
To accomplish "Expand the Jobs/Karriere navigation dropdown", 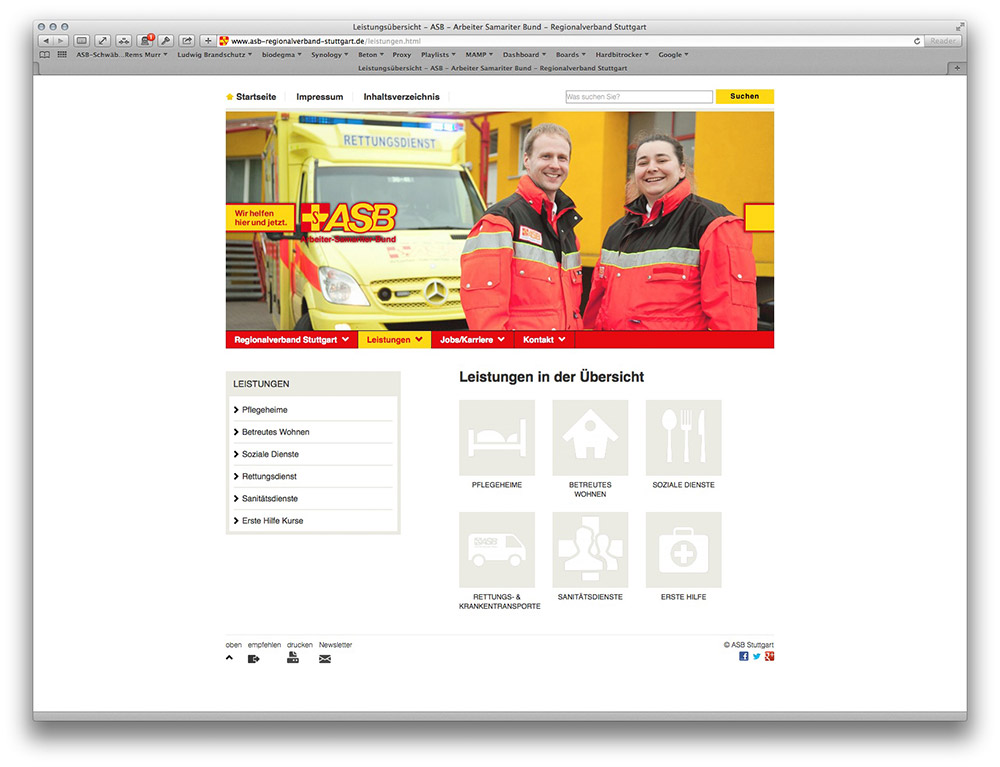I will tap(473, 340).
